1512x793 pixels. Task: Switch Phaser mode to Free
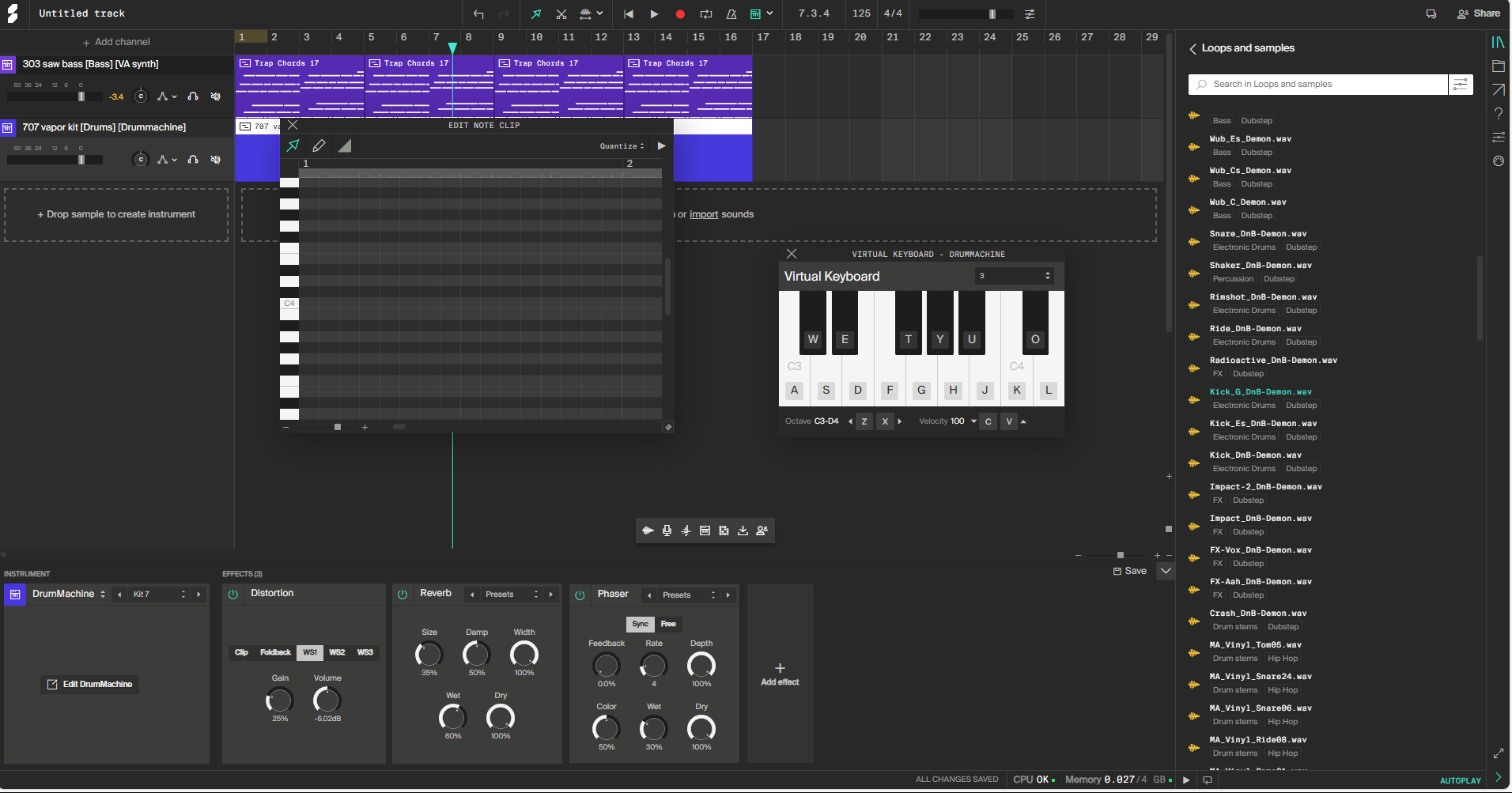tap(668, 624)
